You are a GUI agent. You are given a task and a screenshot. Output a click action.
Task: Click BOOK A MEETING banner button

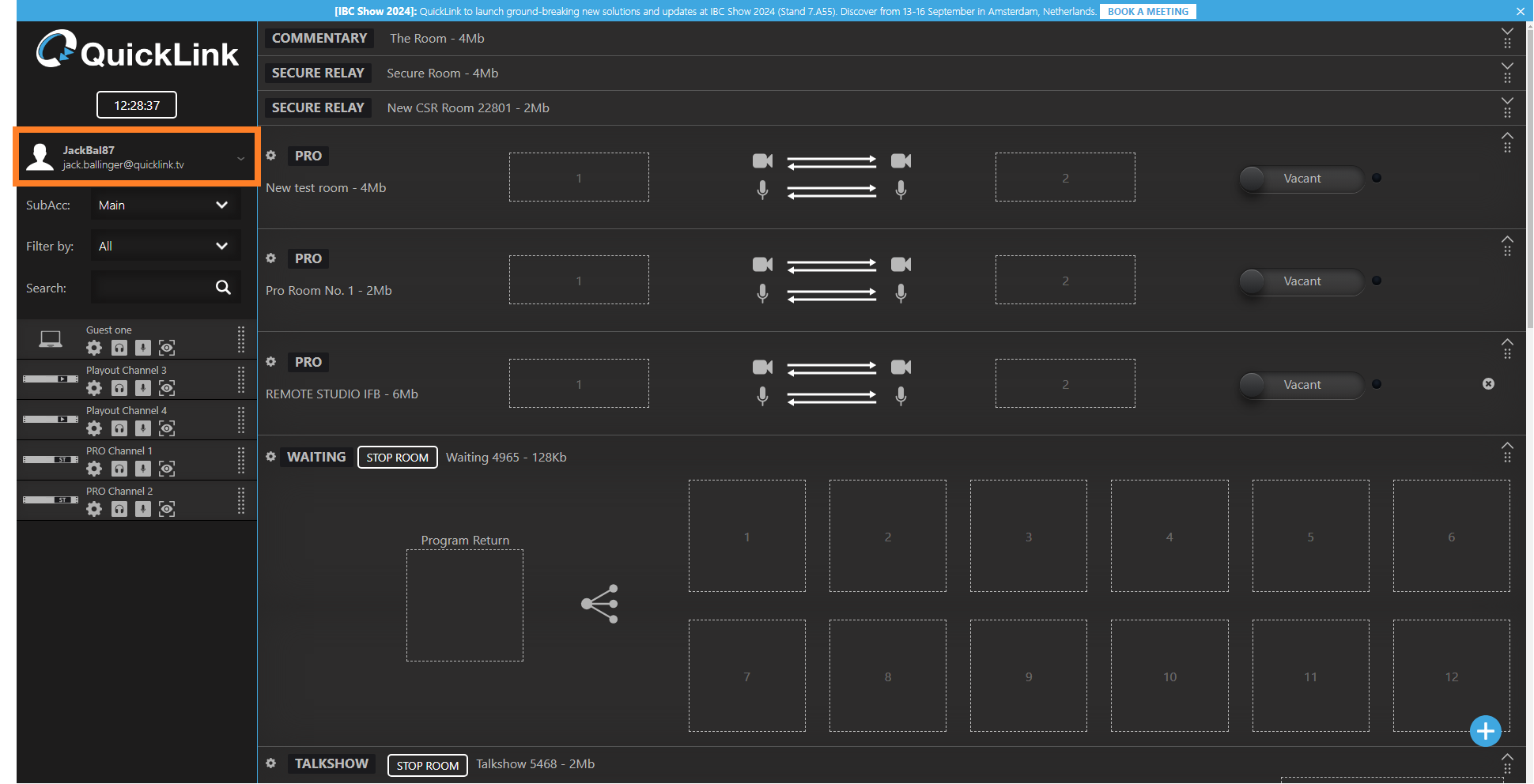click(1147, 12)
